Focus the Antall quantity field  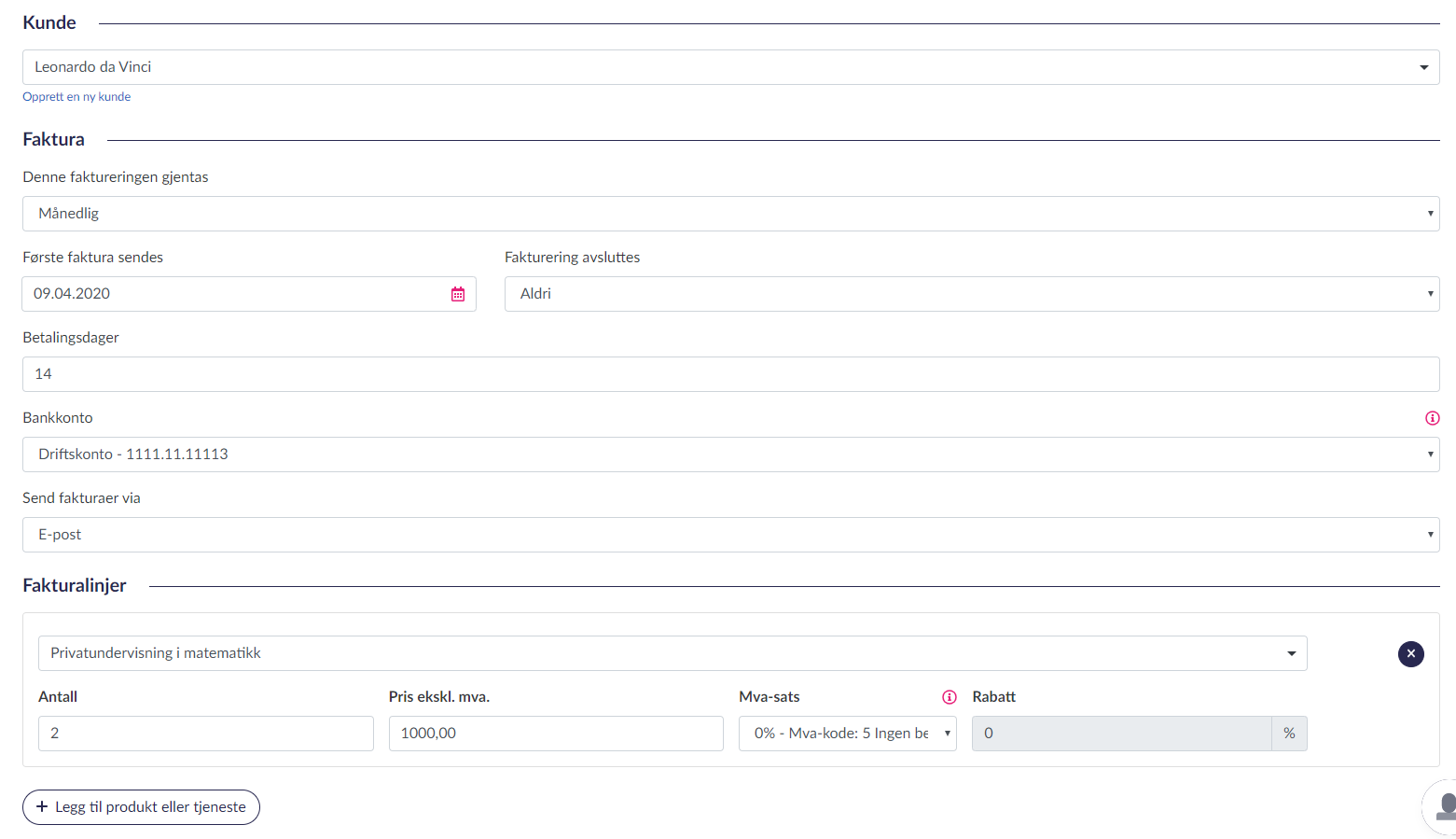(x=205, y=734)
